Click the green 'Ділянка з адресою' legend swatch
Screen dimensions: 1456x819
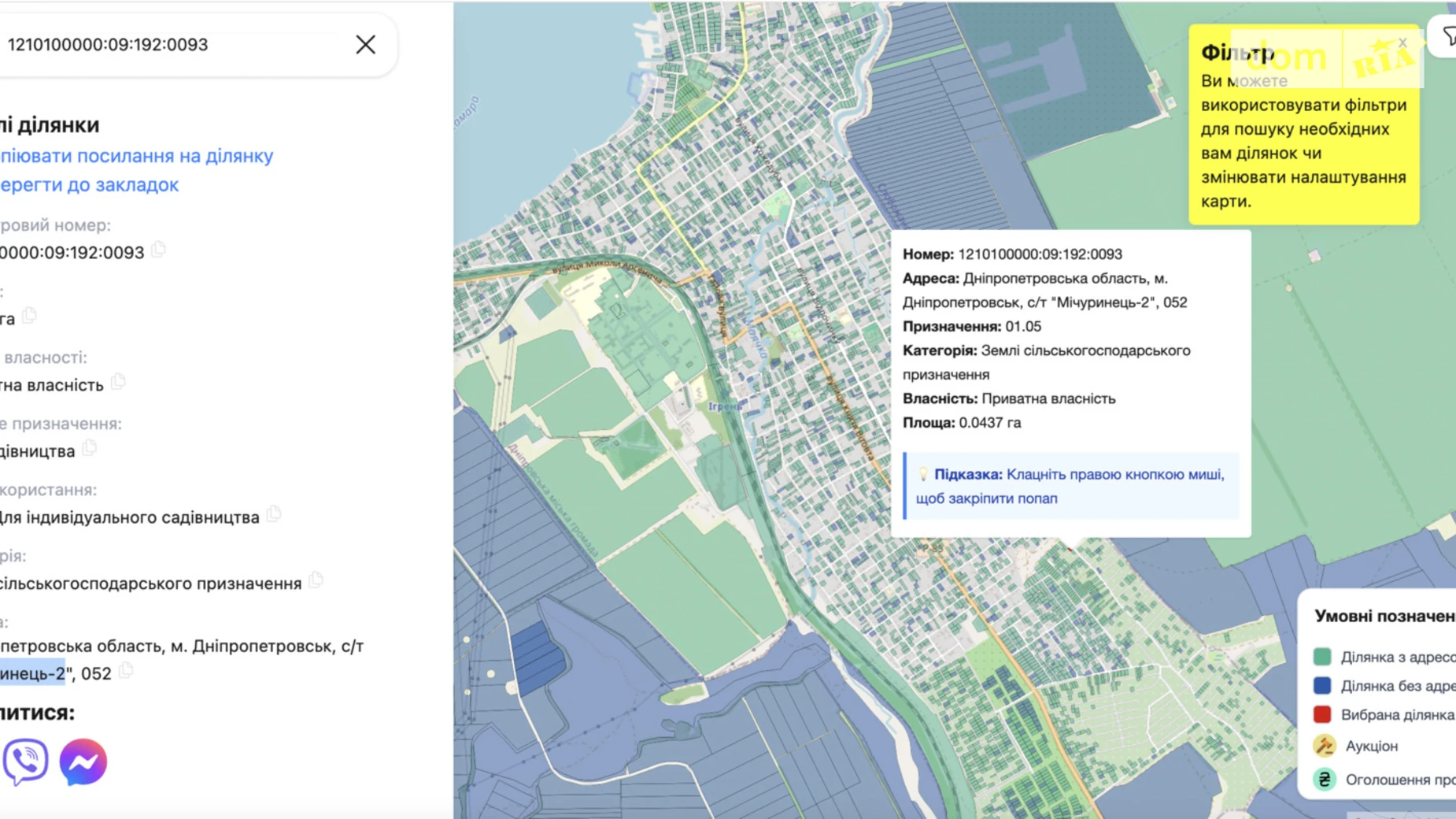click(x=1322, y=657)
